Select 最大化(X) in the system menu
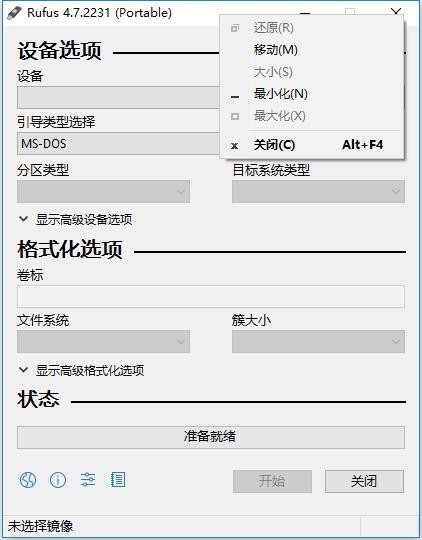The width and height of the screenshot is (422, 540). [312, 116]
